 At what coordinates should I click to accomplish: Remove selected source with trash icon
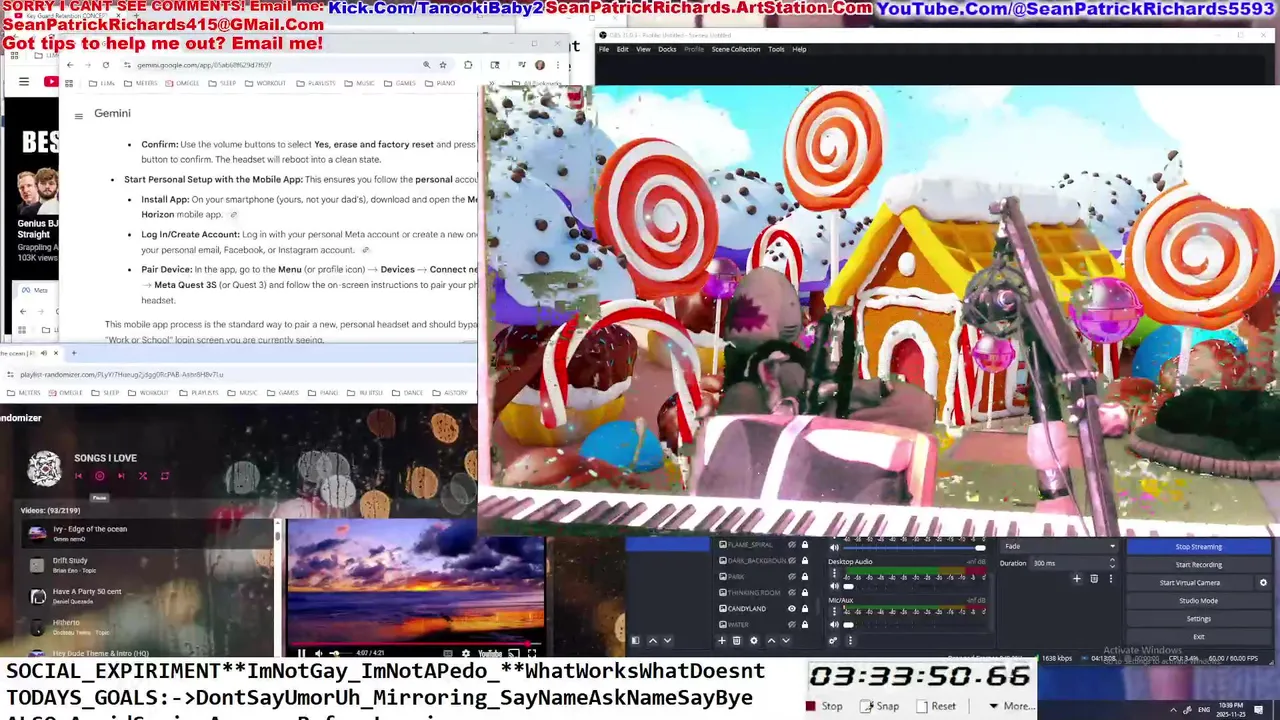tap(737, 641)
